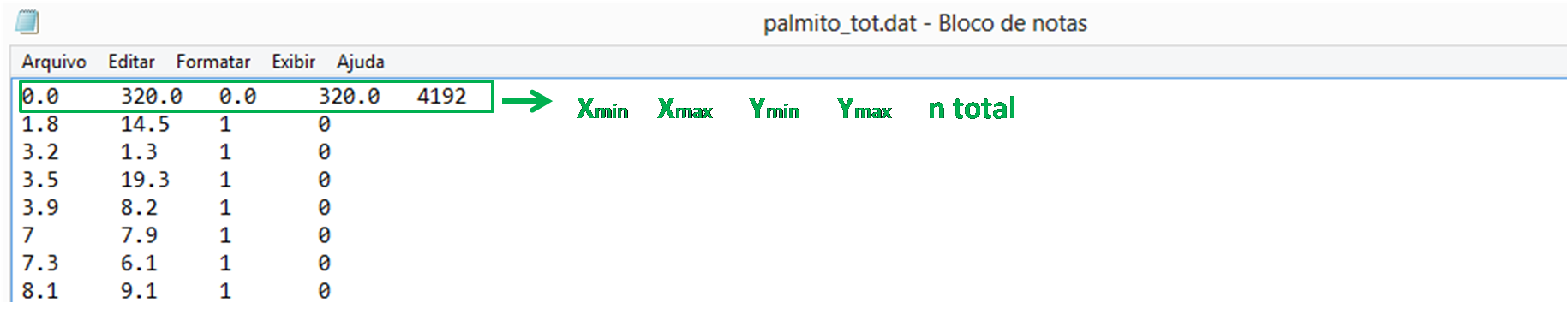Click the n total annotation label
1568x332 pixels.
[x=972, y=109]
